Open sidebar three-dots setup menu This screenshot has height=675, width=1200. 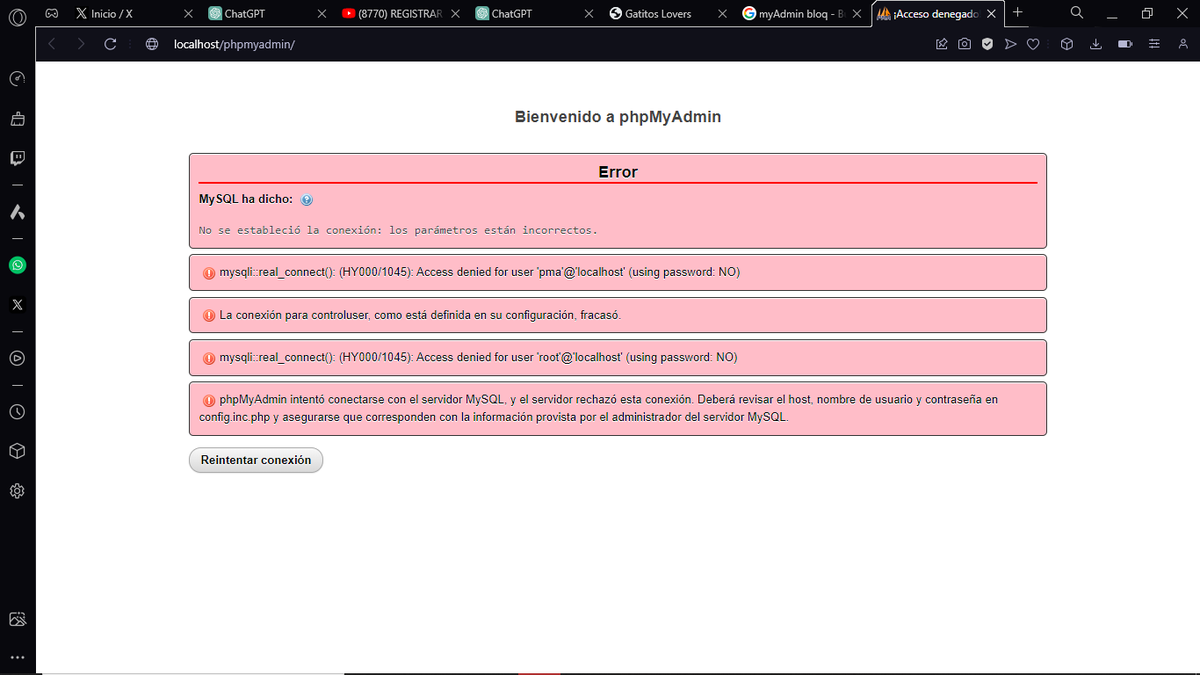coord(17,658)
